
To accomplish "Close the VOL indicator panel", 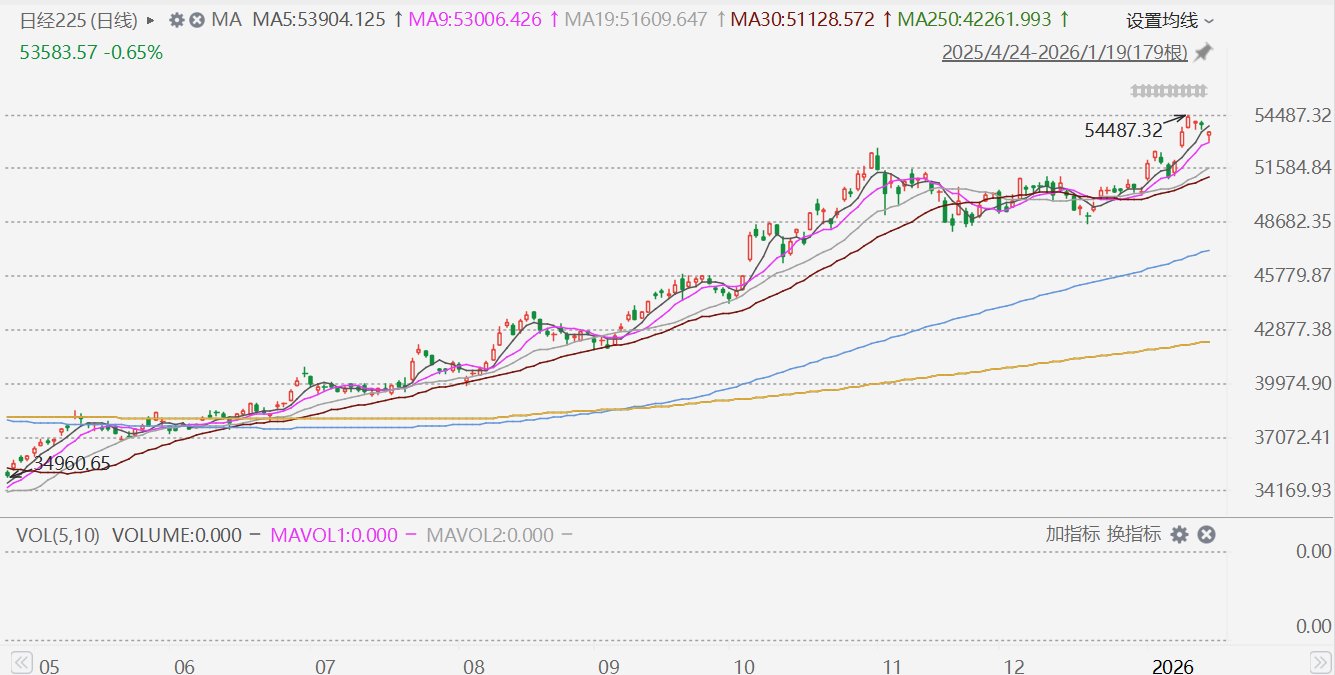I will 1207,535.
